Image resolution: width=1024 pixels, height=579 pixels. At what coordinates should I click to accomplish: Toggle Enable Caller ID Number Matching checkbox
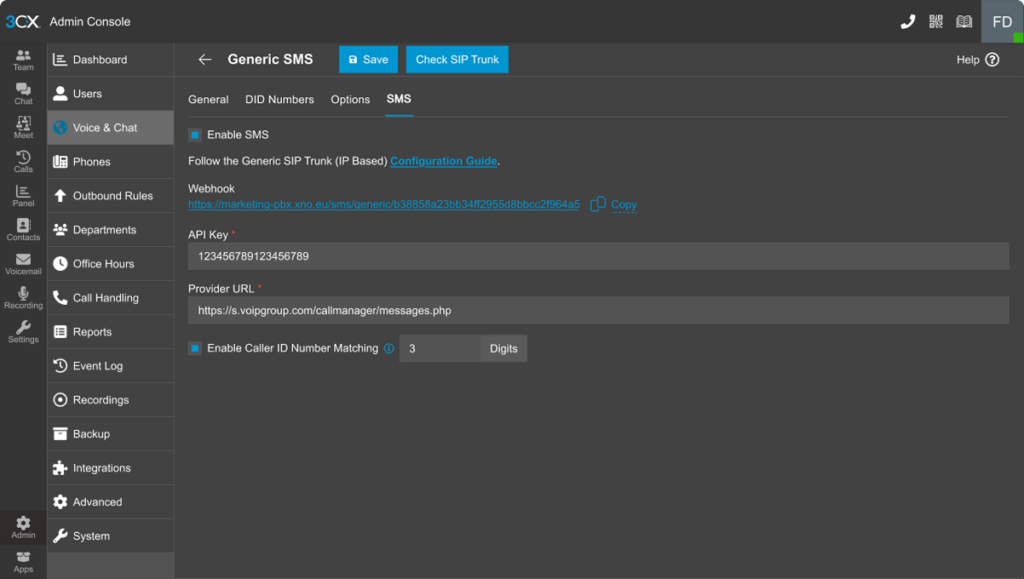point(195,349)
